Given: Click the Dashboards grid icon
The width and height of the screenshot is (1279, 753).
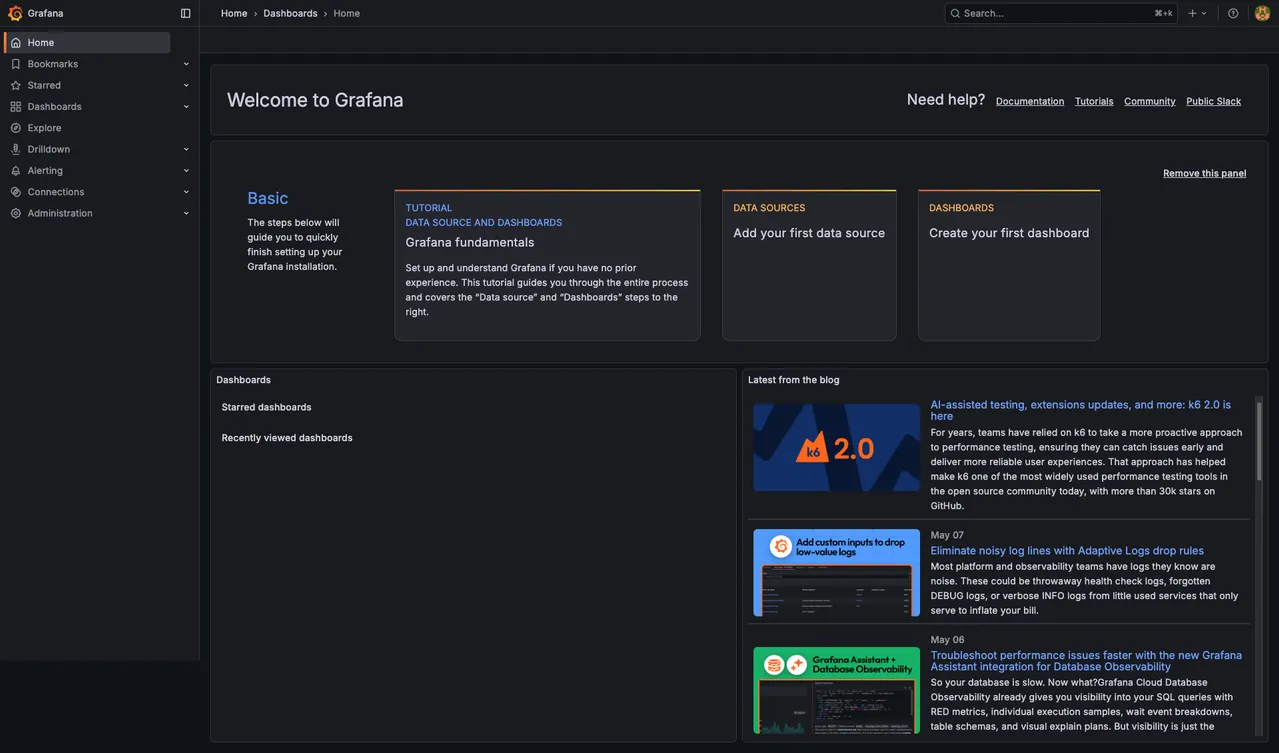Looking at the screenshot, I should (16, 107).
